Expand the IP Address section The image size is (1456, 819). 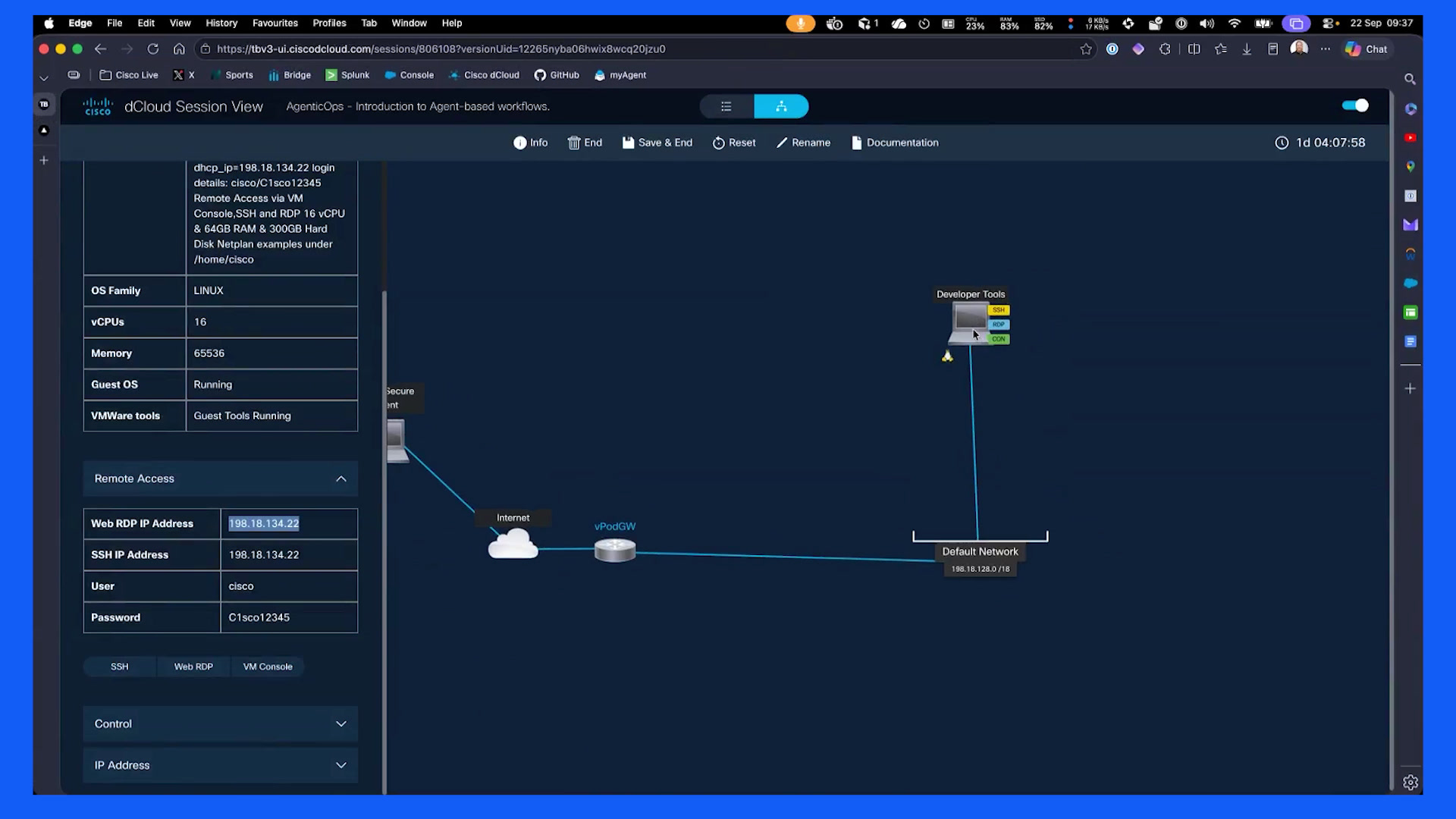coord(220,765)
